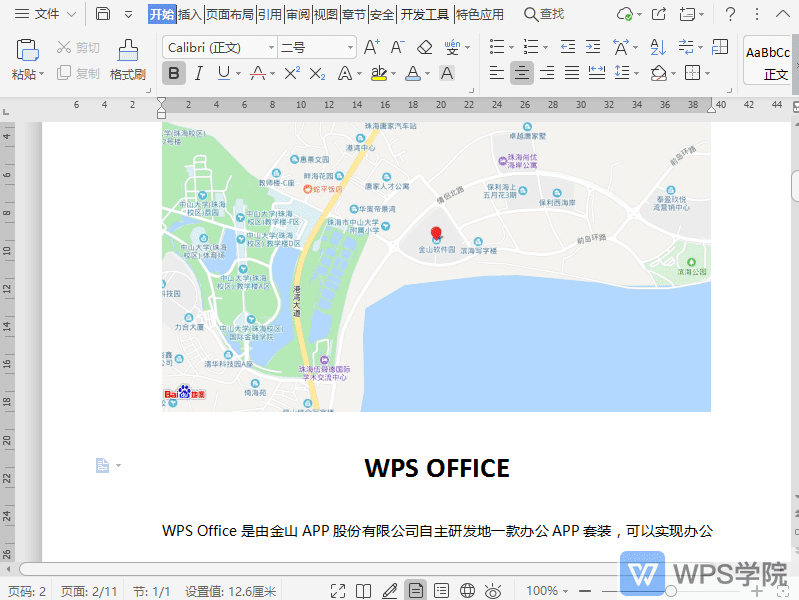
Task: Click the paragraph layout icon beside the heading
Action: coord(102,465)
